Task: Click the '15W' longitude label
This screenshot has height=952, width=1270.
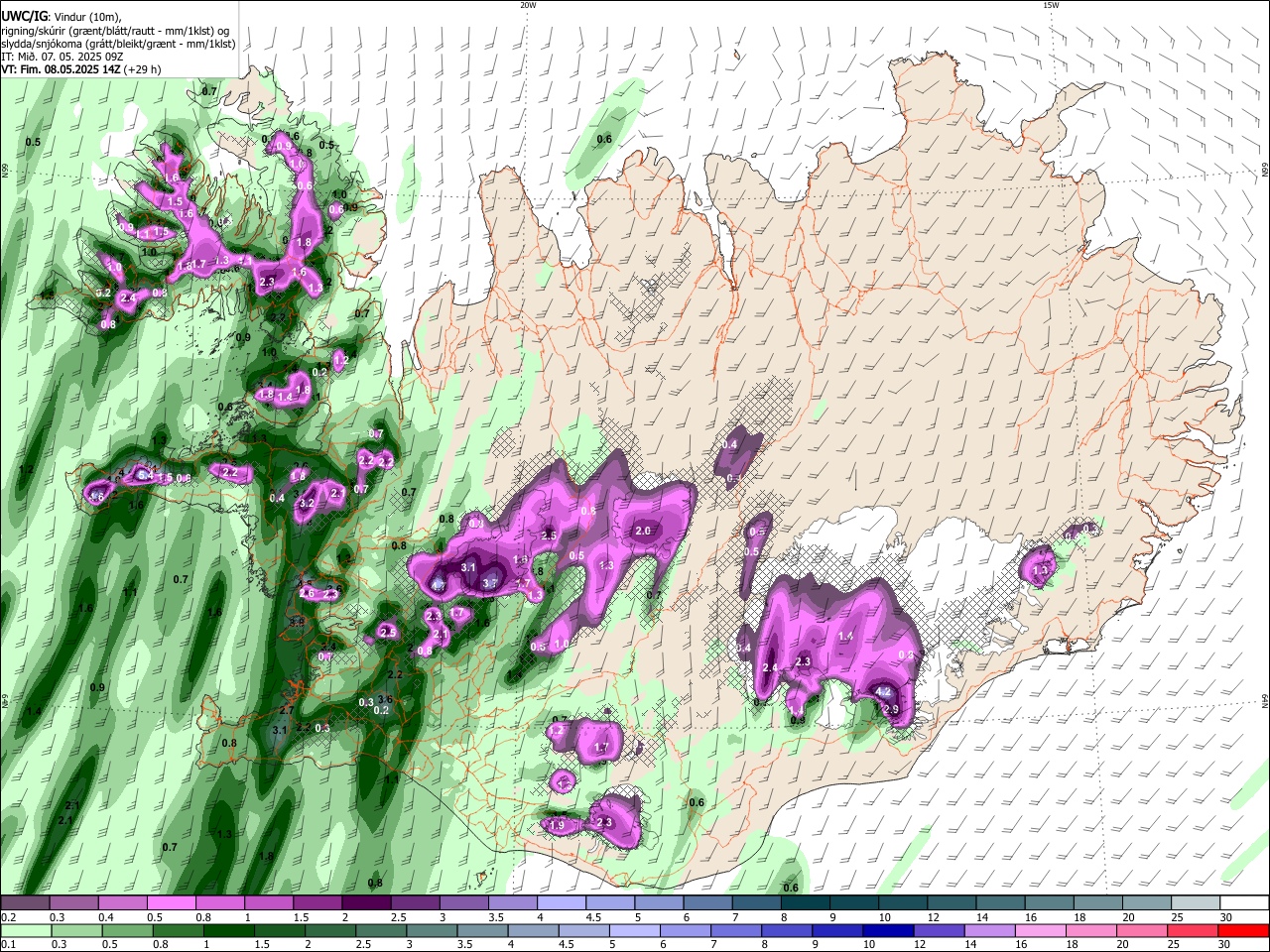Action: [1051, 5]
